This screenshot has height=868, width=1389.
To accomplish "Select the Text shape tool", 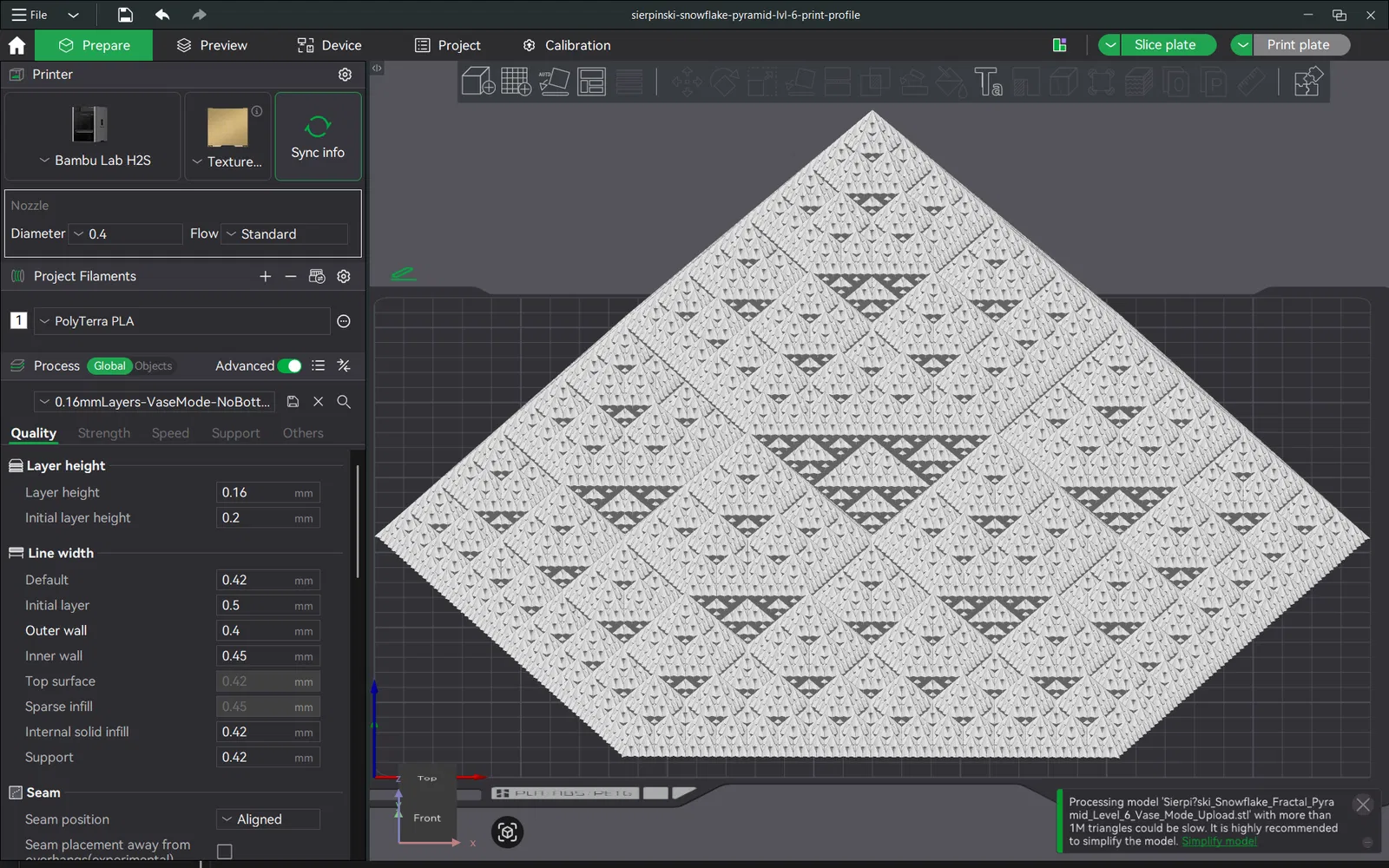I will point(988,82).
